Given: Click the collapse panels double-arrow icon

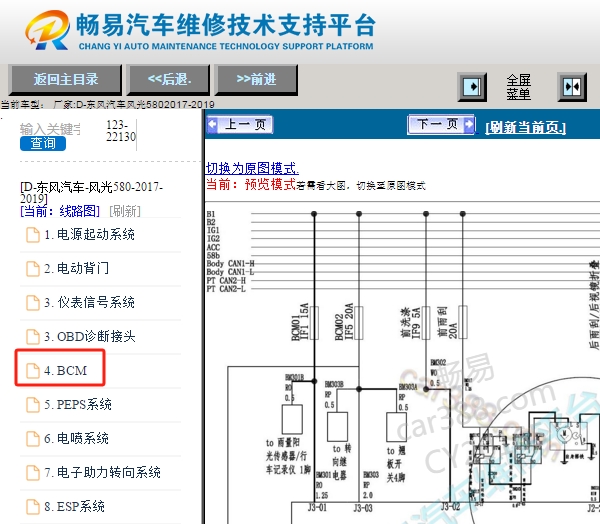Looking at the screenshot, I should [572, 87].
